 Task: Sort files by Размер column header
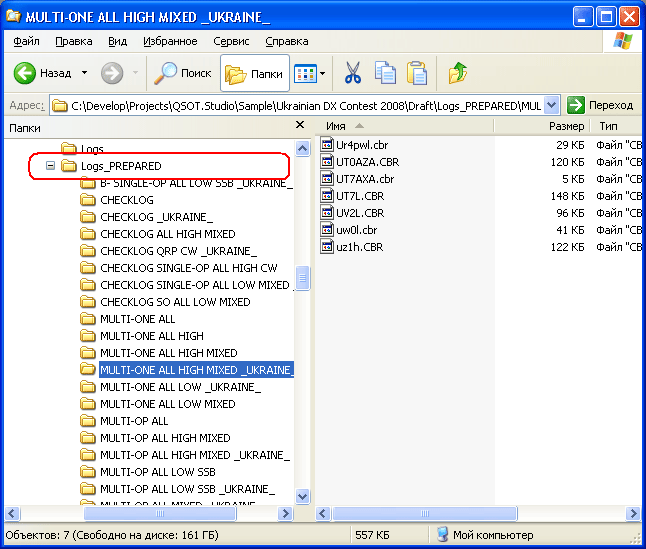(566, 127)
